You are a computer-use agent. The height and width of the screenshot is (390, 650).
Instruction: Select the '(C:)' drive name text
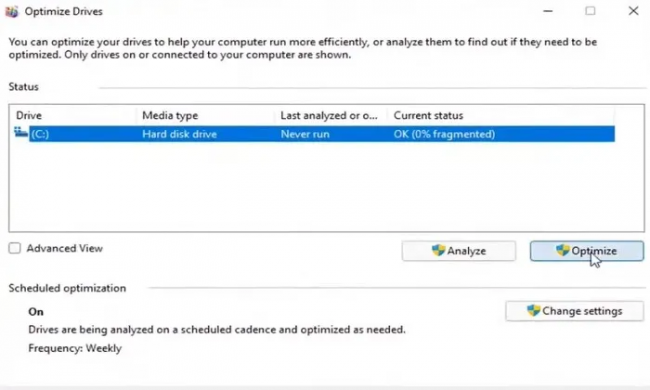(x=40, y=134)
